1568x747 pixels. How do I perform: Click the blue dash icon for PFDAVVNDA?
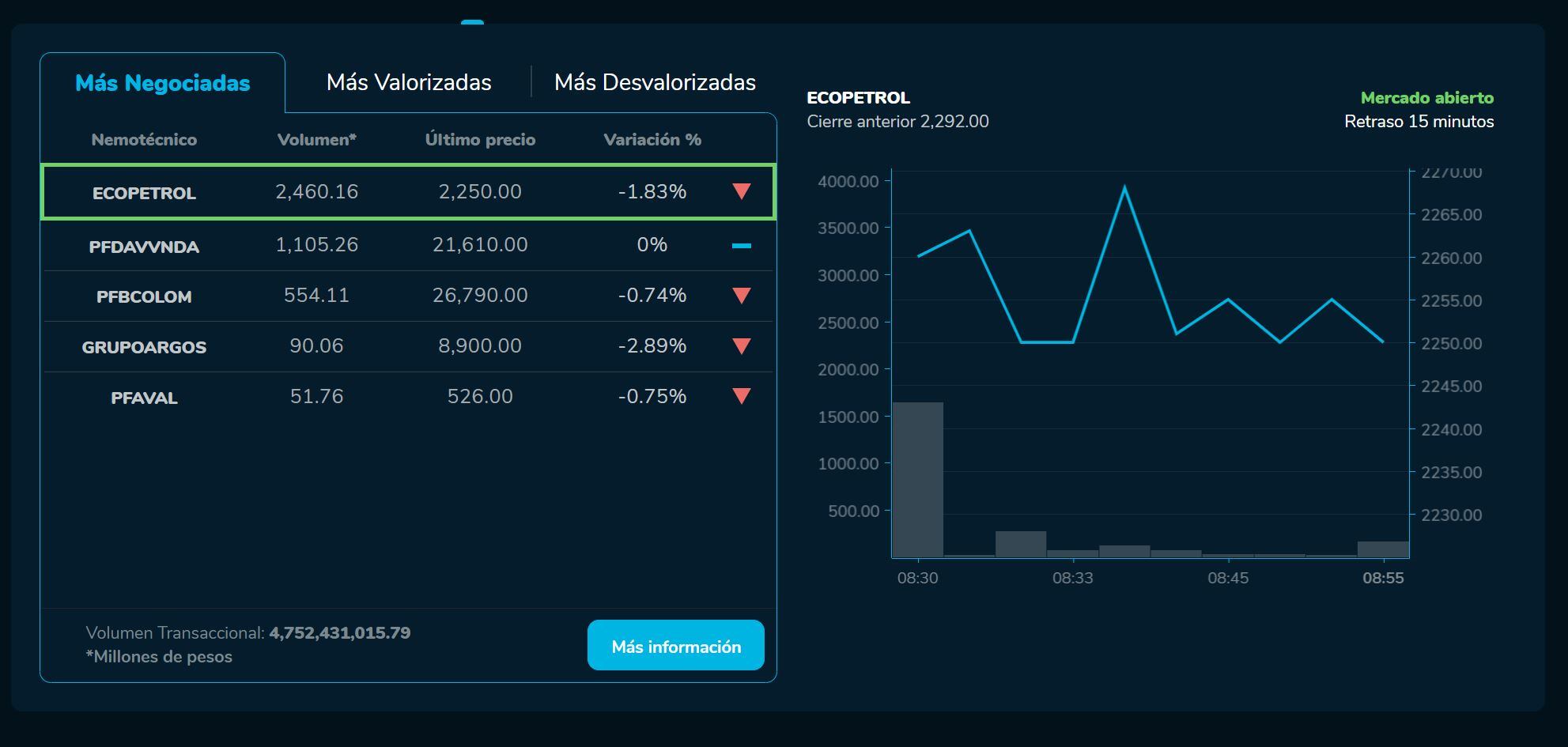741,246
